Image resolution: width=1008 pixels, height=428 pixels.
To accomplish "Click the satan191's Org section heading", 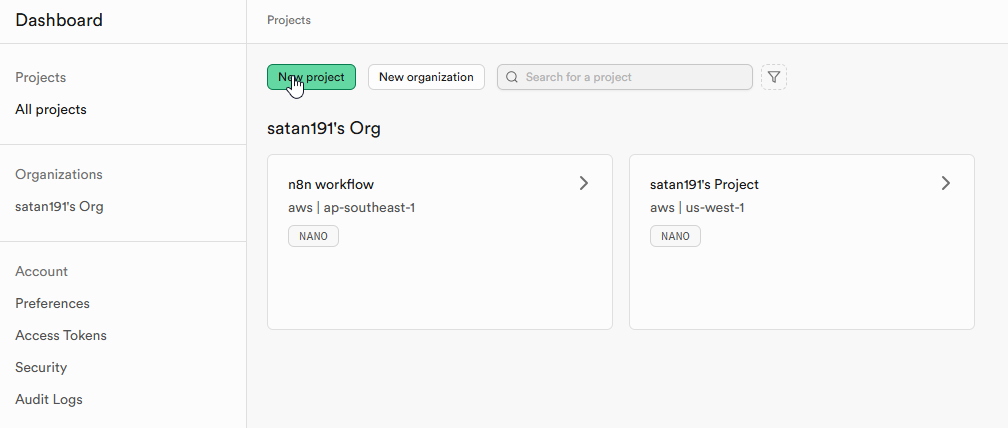I will click(324, 129).
